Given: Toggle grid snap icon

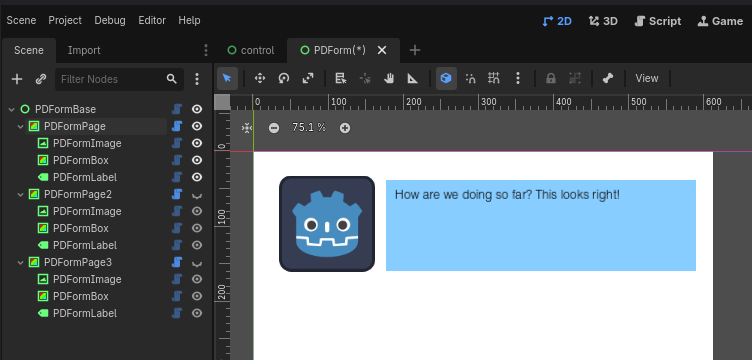Looking at the screenshot, I should (494, 78).
